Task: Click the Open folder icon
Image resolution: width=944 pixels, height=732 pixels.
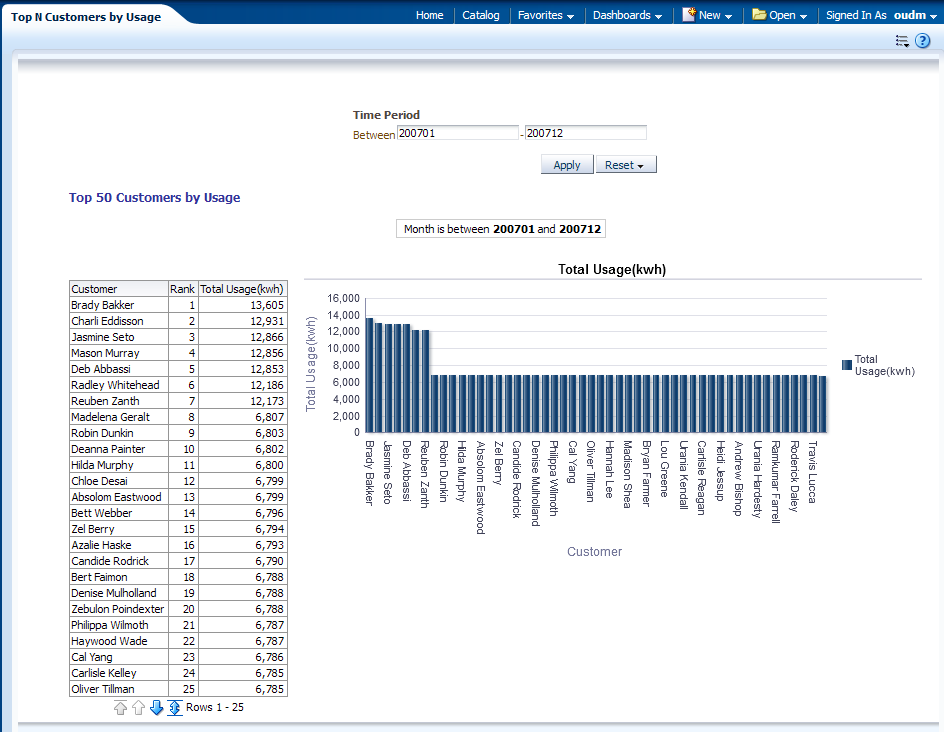Action: click(x=759, y=14)
